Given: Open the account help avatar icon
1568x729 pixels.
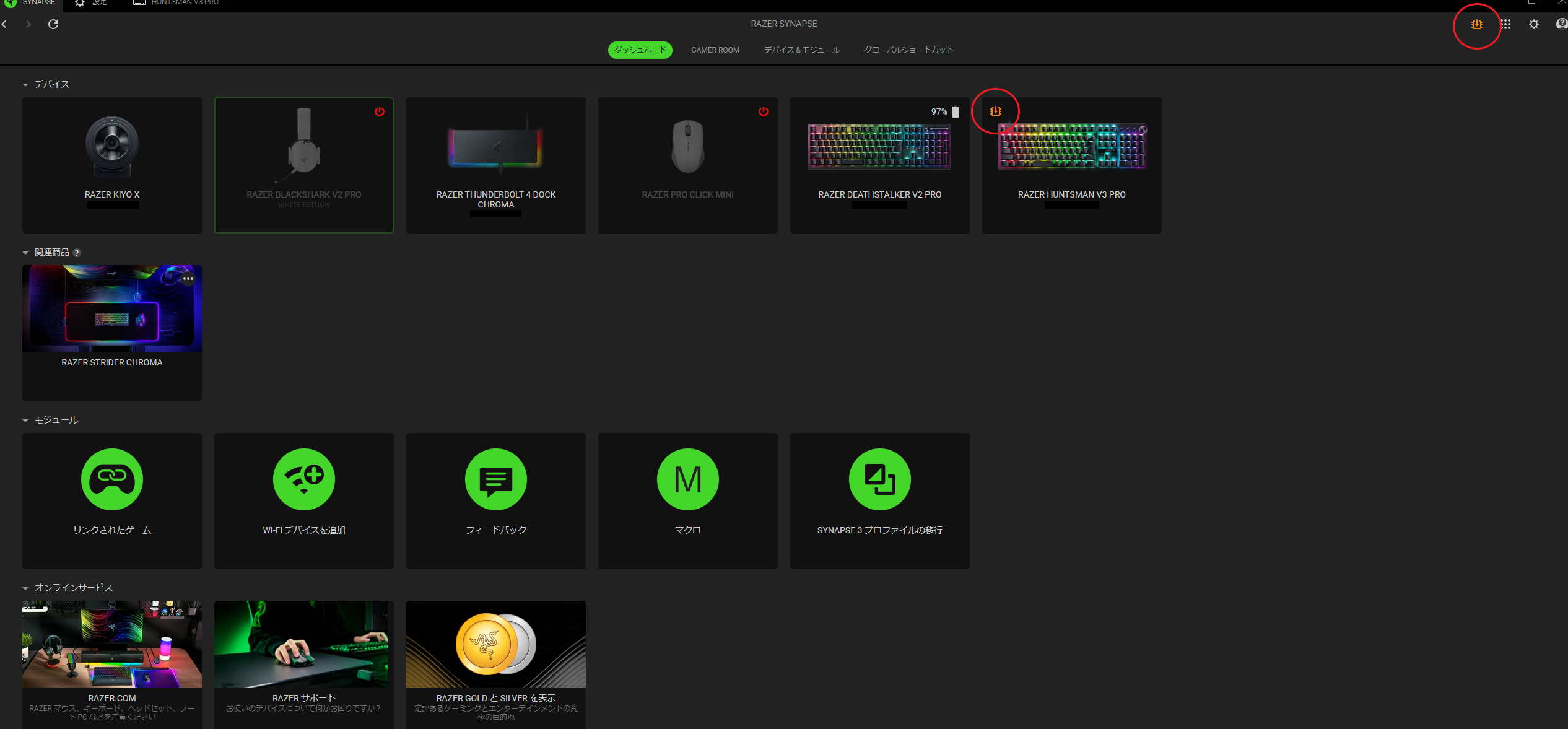Looking at the screenshot, I should click(x=1561, y=24).
